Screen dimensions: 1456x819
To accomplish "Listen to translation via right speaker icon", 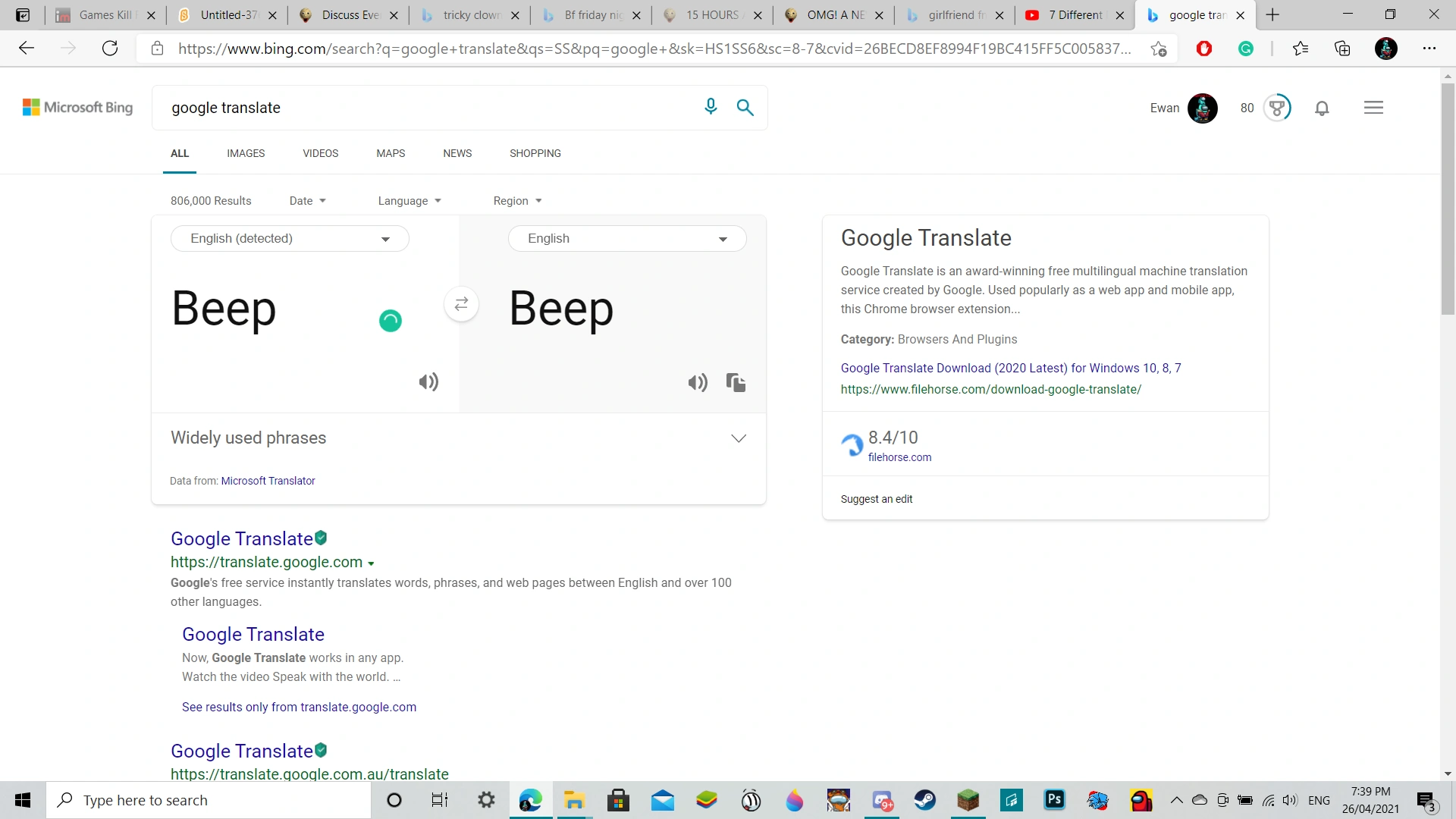I will [697, 382].
